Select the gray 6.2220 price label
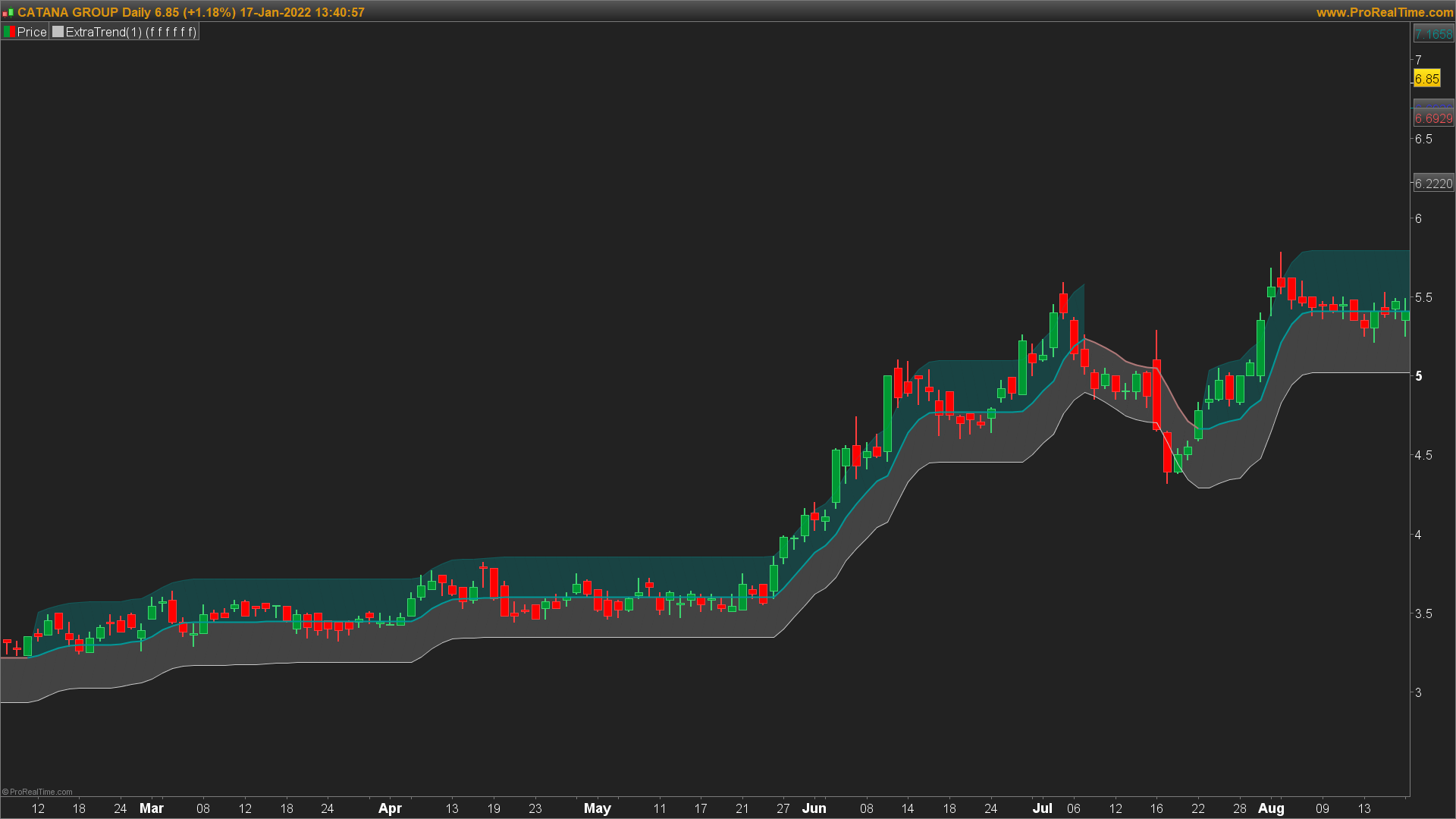Screen dimensions: 1456x819 pyautogui.click(x=1433, y=184)
